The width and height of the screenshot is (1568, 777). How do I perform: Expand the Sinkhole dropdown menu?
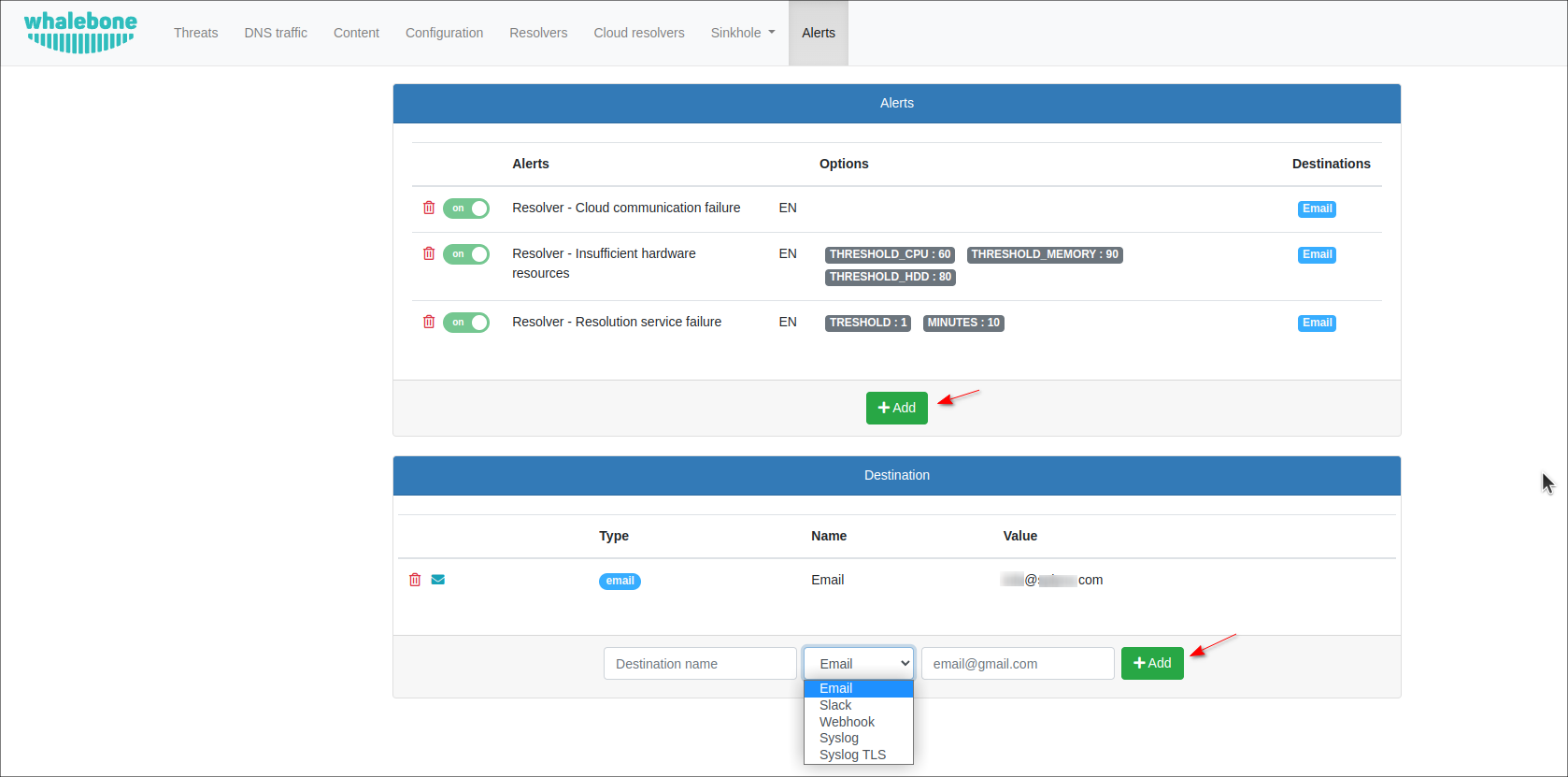click(x=743, y=33)
